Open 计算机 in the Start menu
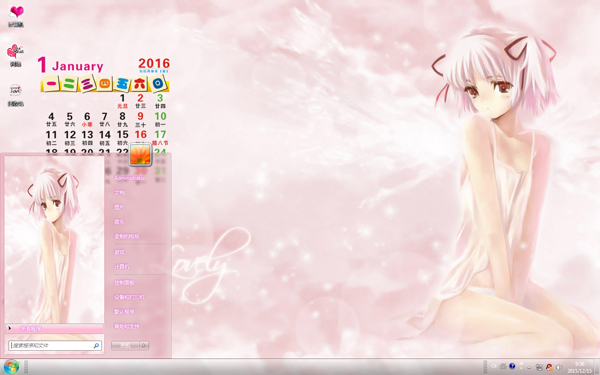The width and height of the screenshot is (600, 375). click(x=122, y=267)
